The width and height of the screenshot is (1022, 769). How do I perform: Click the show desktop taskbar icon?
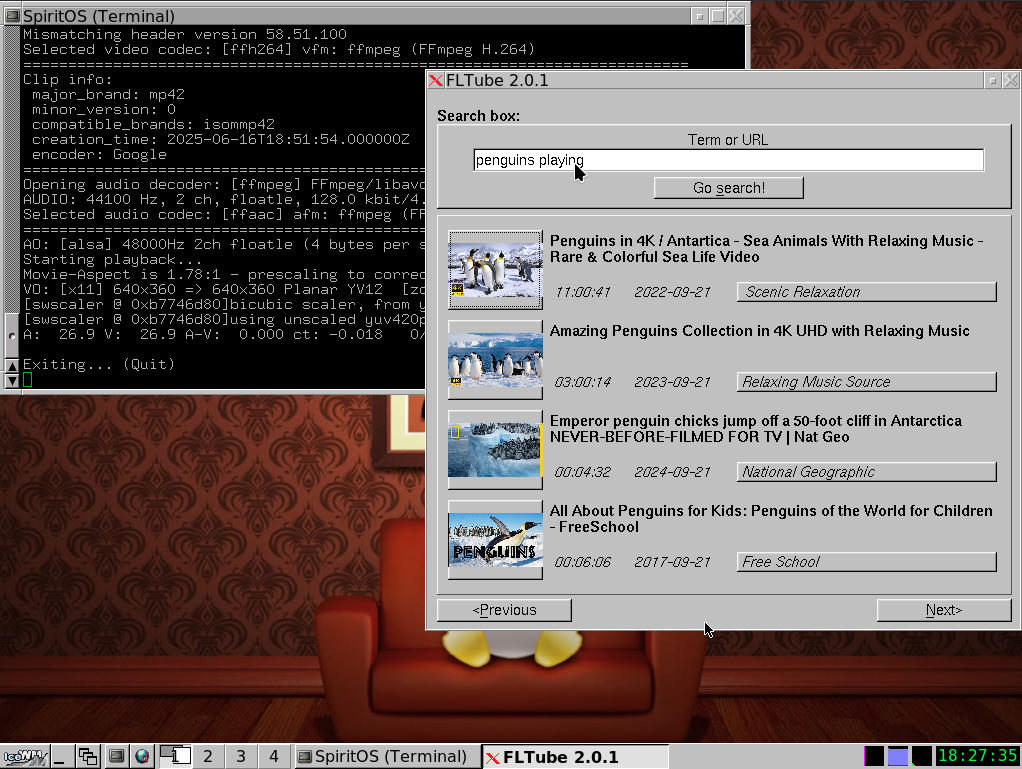click(61, 756)
